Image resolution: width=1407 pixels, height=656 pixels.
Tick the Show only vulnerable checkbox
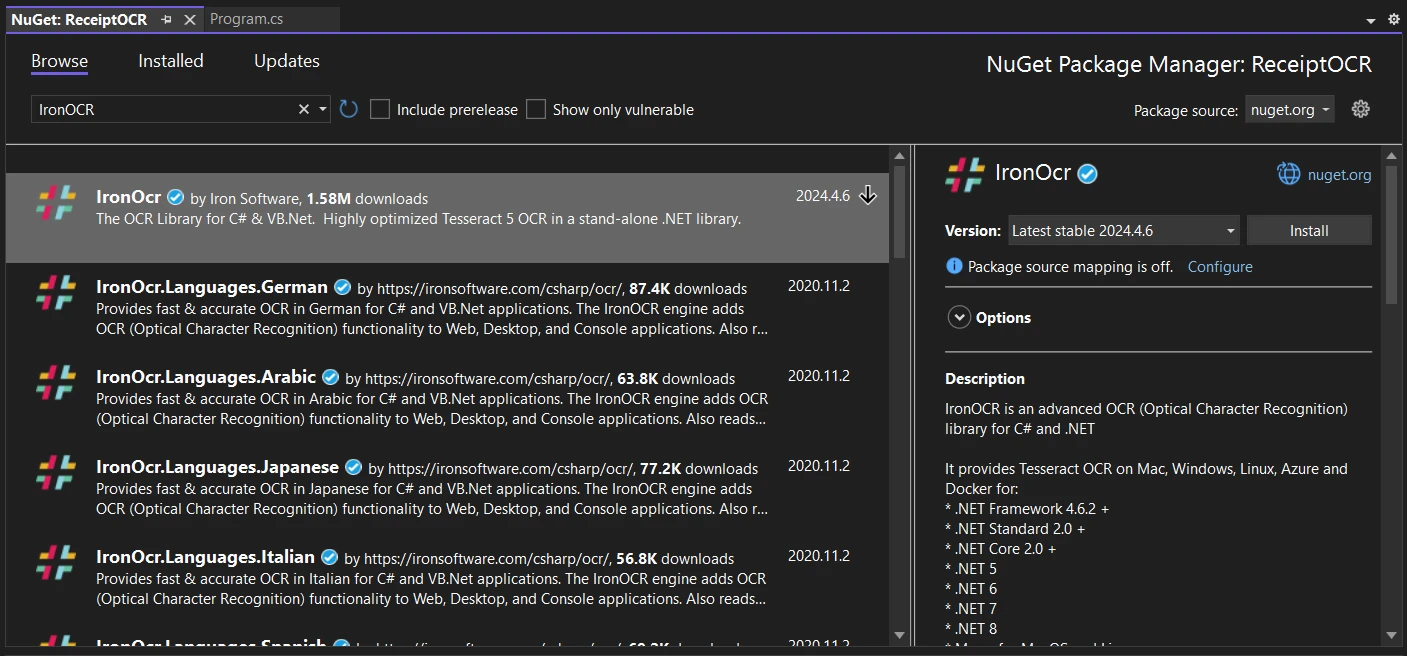(537, 109)
